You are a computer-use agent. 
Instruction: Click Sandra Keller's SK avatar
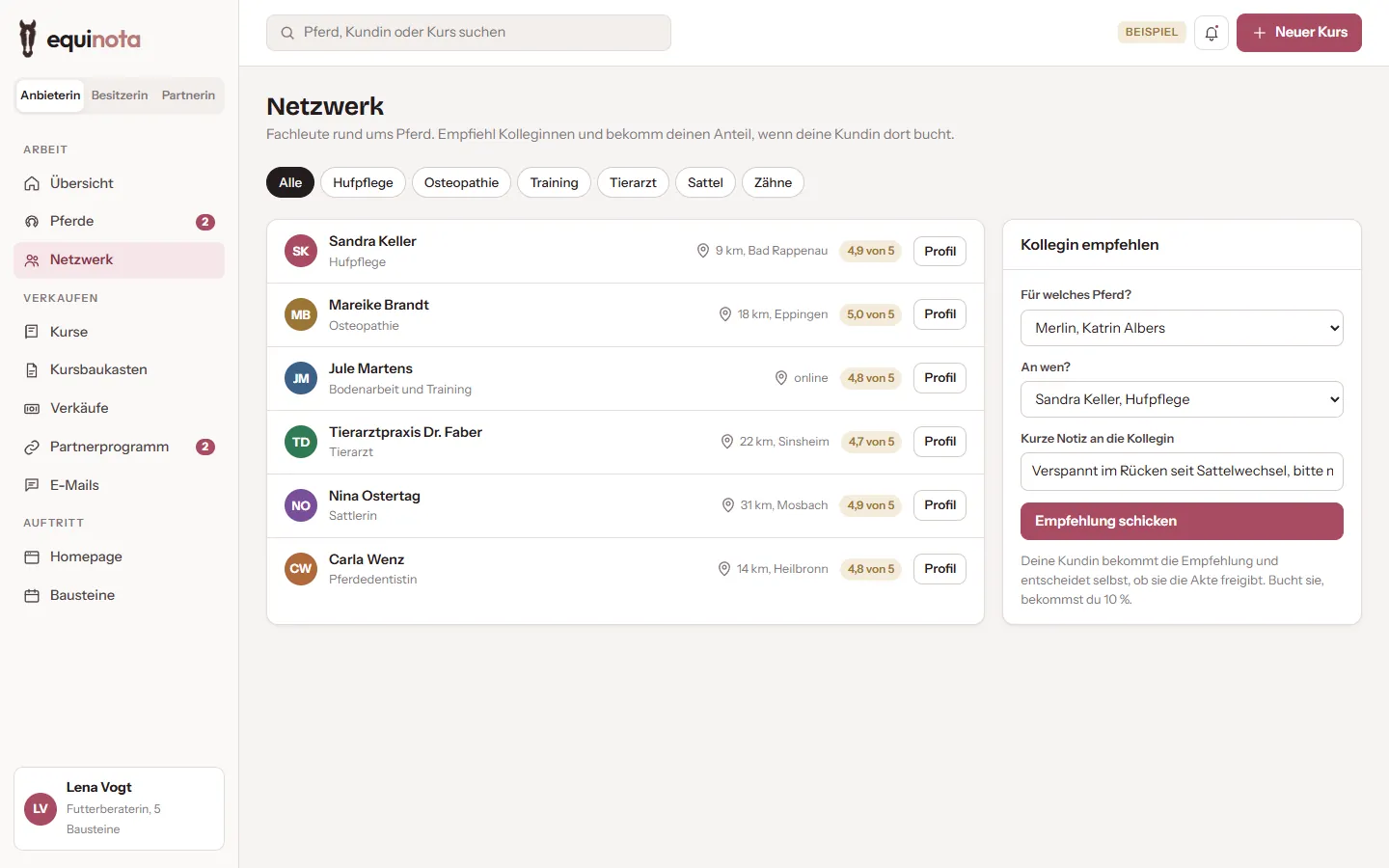pyautogui.click(x=301, y=251)
